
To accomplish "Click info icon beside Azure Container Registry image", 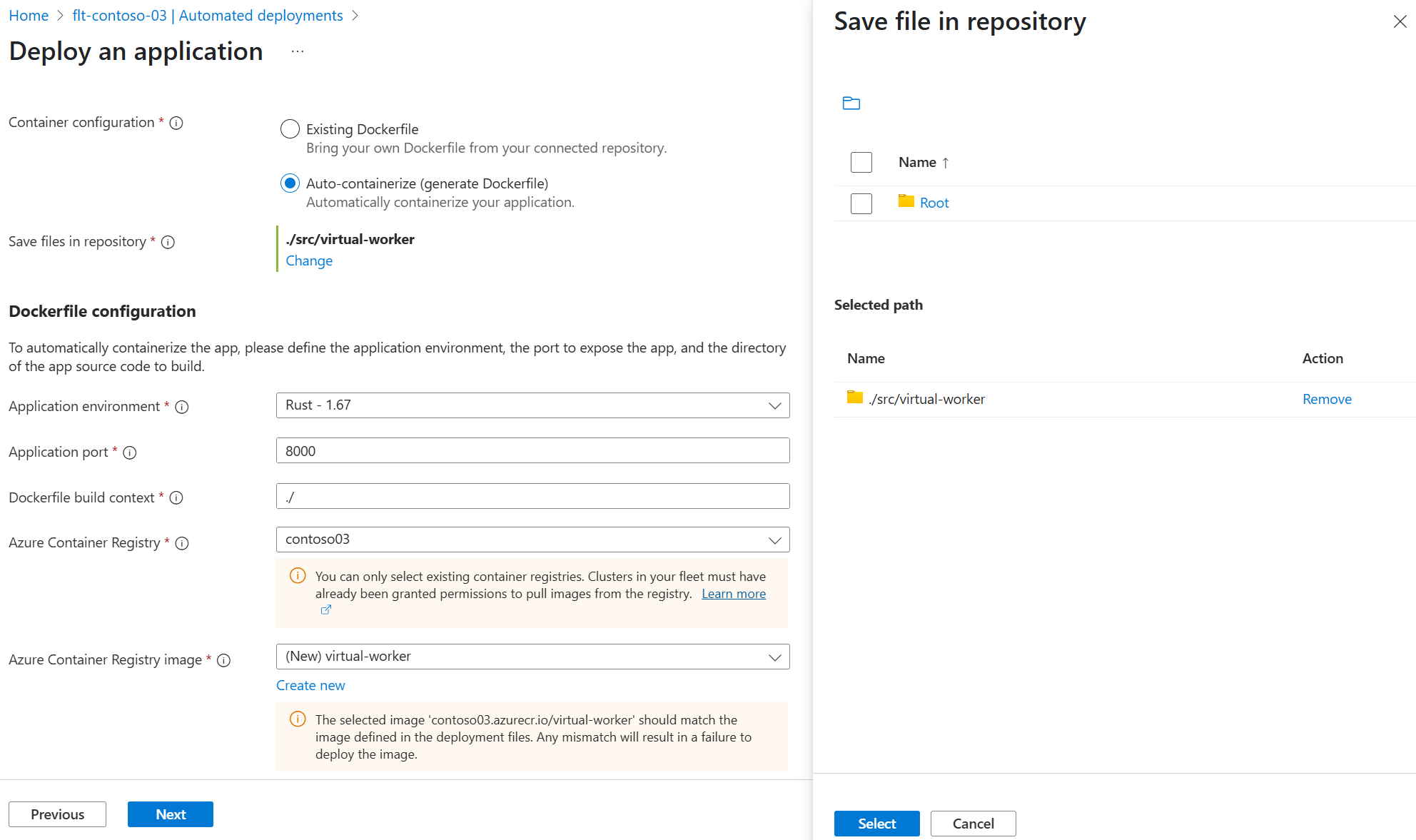I will (x=223, y=660).
